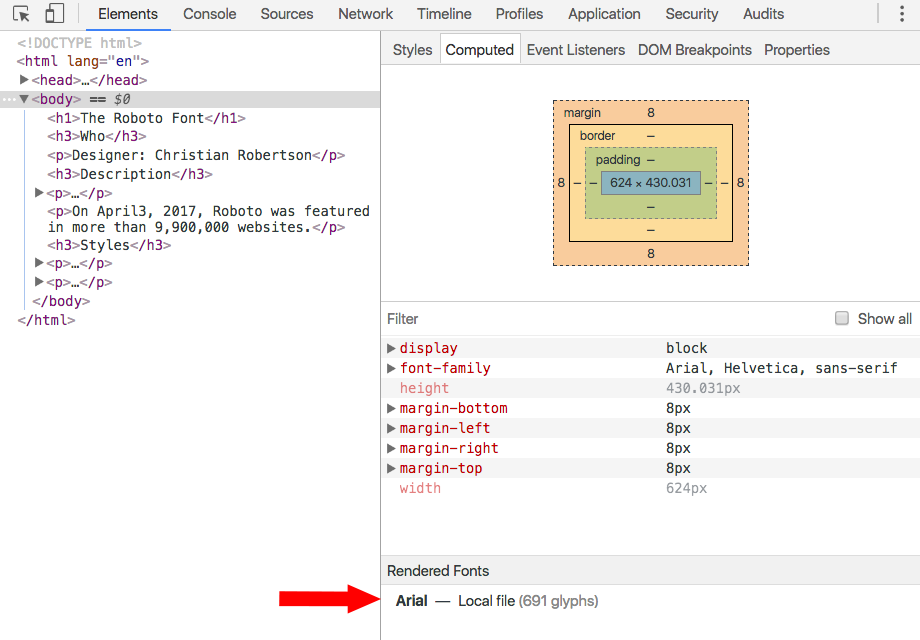The height and width of the screenshot is (640, 920).
Task: Select the Computed sidebar tab
Action: pyautogui.click(x=479, y=50)
